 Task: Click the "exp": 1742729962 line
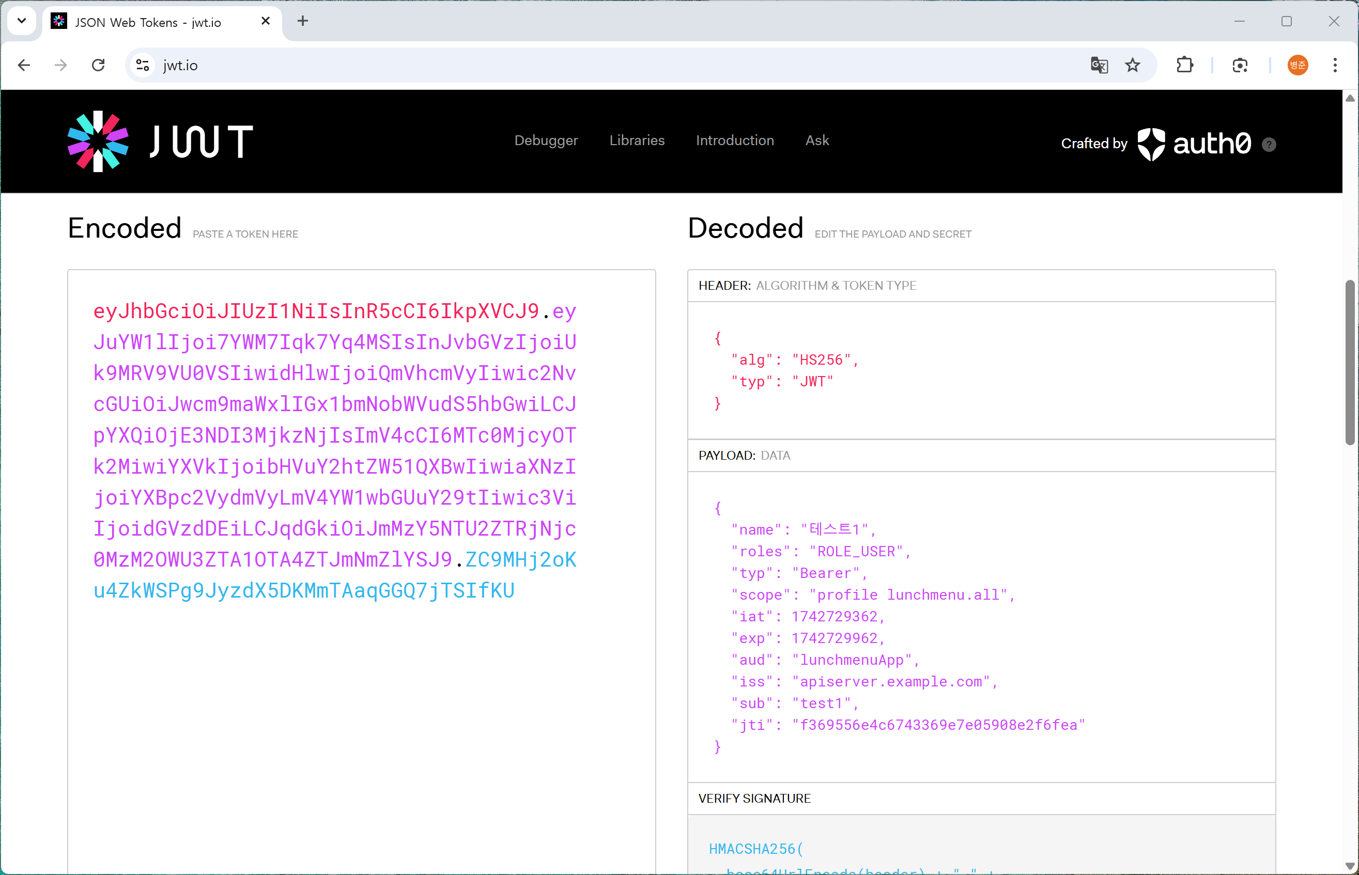click(808, 638)
